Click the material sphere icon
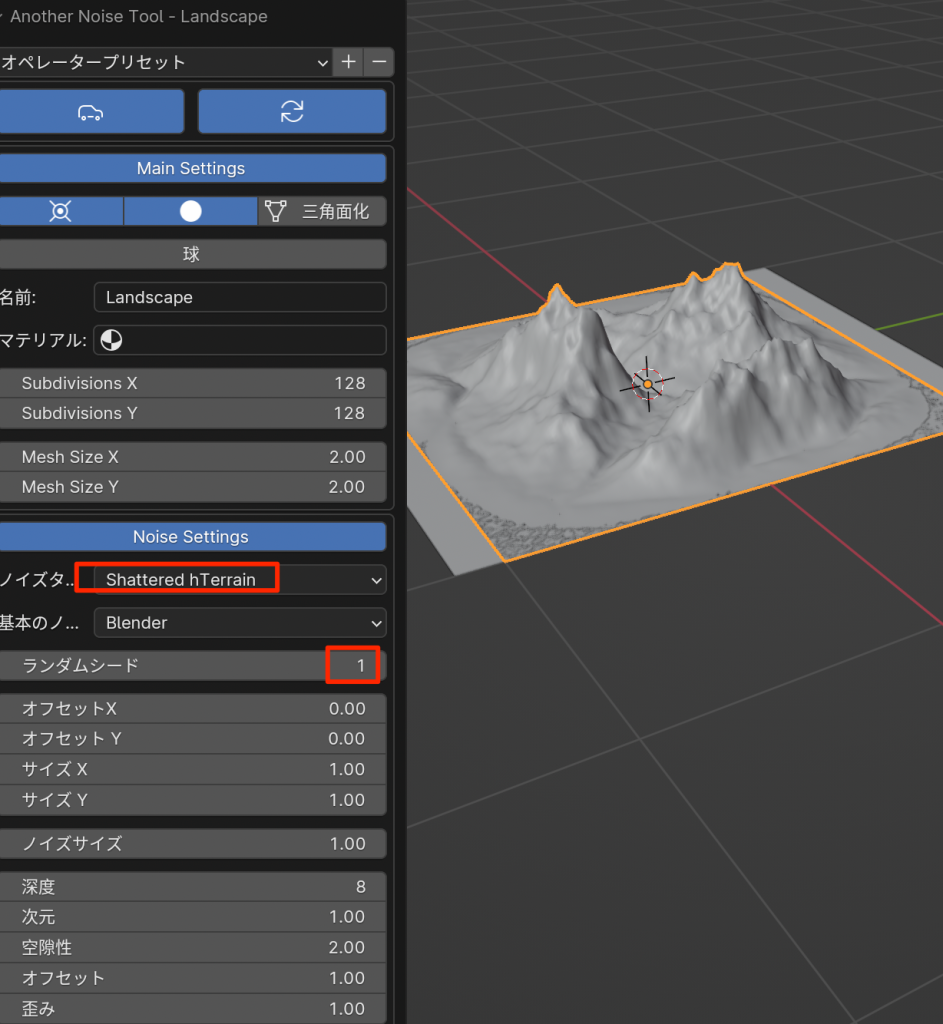This screenshot has height=1024, width=943. [x=111, y=340]
